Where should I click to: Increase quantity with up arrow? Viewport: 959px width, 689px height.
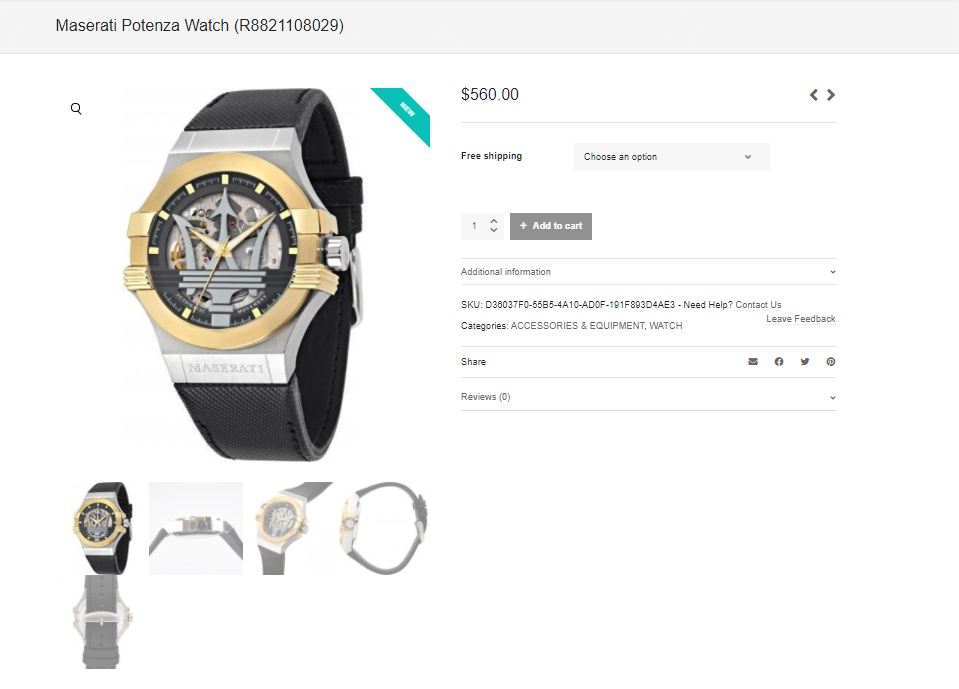pos(494,221)
